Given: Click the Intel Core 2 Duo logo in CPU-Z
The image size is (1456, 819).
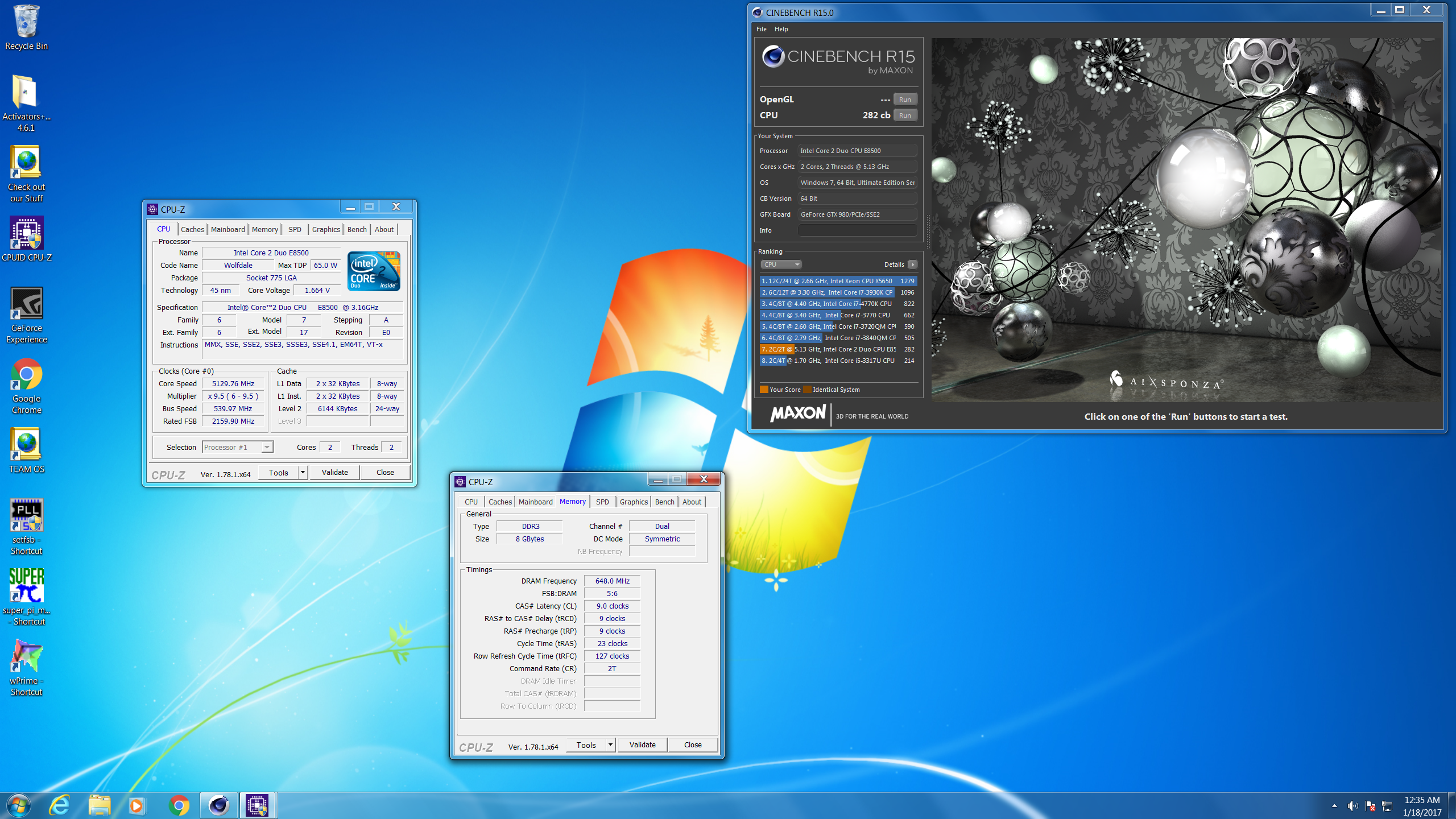Looking at the screenshot, I should (x=374, y=271).
